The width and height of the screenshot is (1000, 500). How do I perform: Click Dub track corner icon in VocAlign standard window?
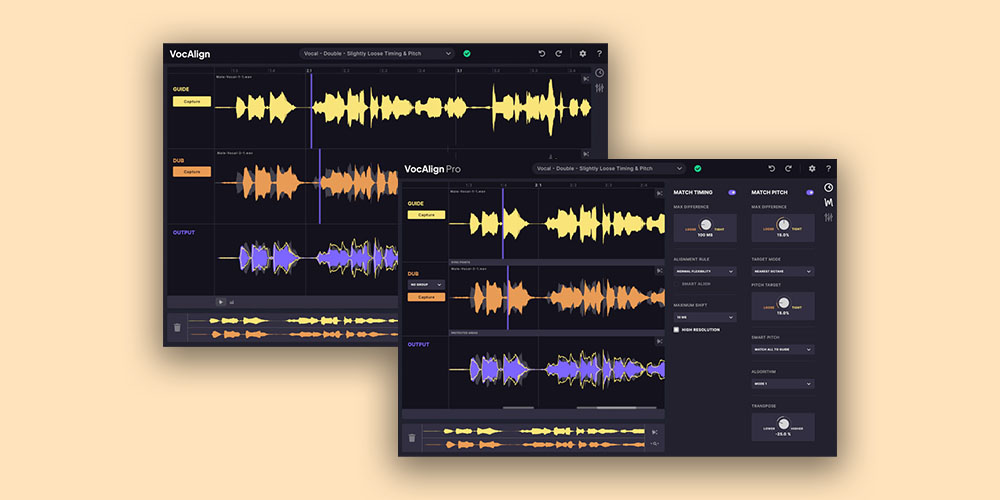coord(586,154)
